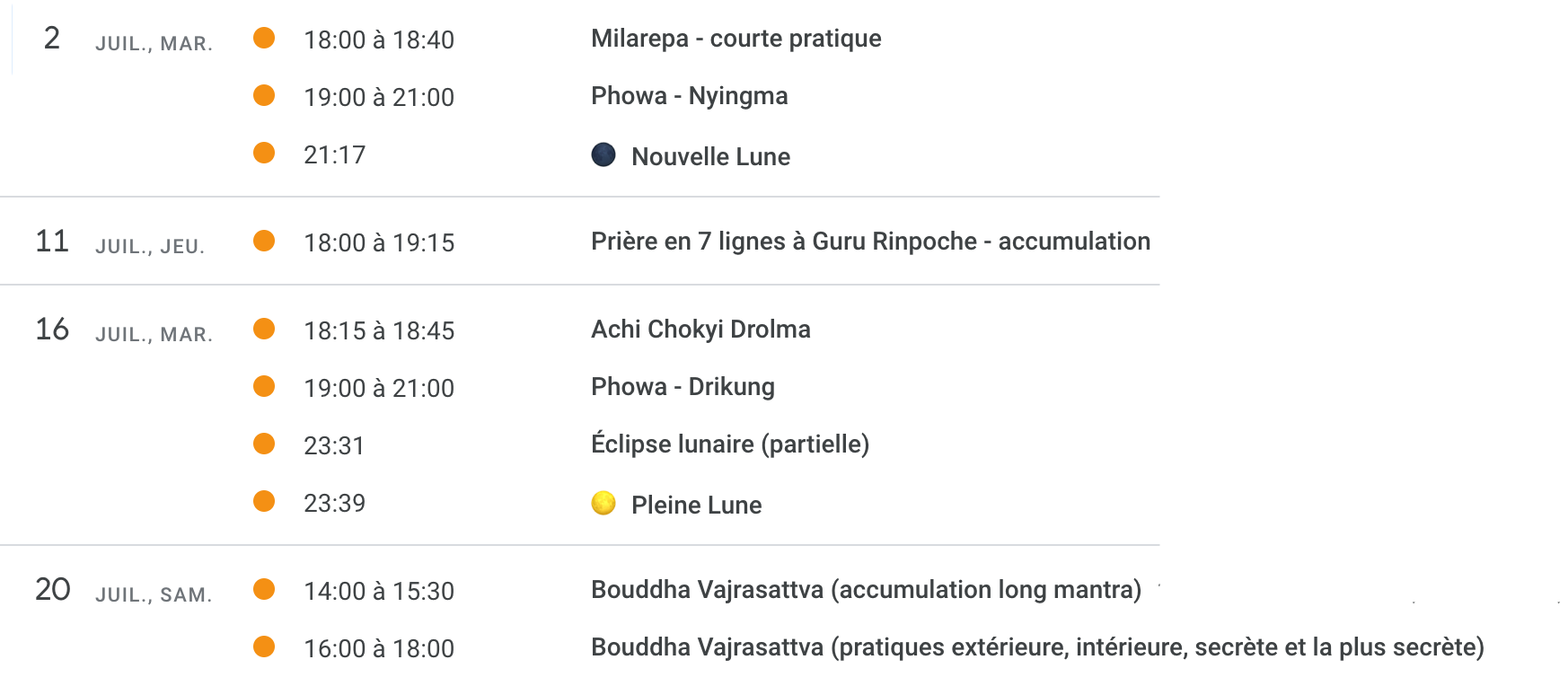Image resolution: width=1568 pixels, height=686 pixels.
Task: Select date number 11 in the agenda
Action: coord(52,242)
